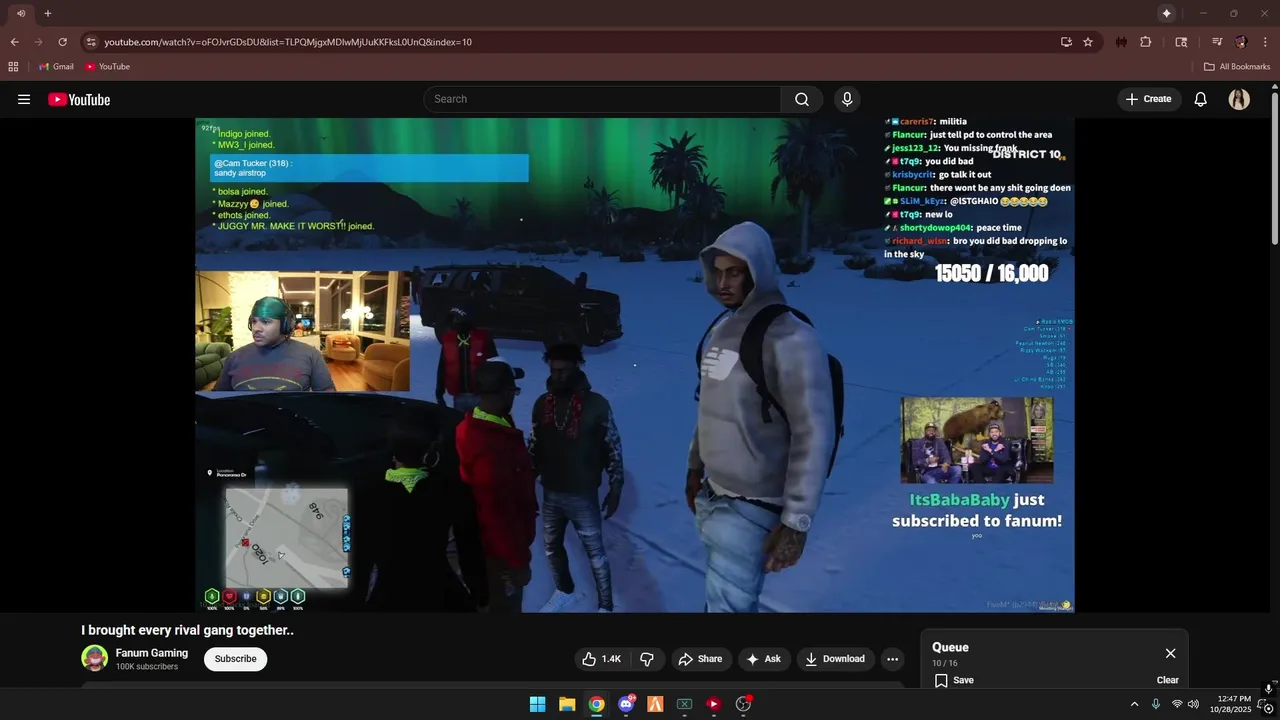Open the taskbar clock and date
1280x720 pixels.
click(1230, 704)
